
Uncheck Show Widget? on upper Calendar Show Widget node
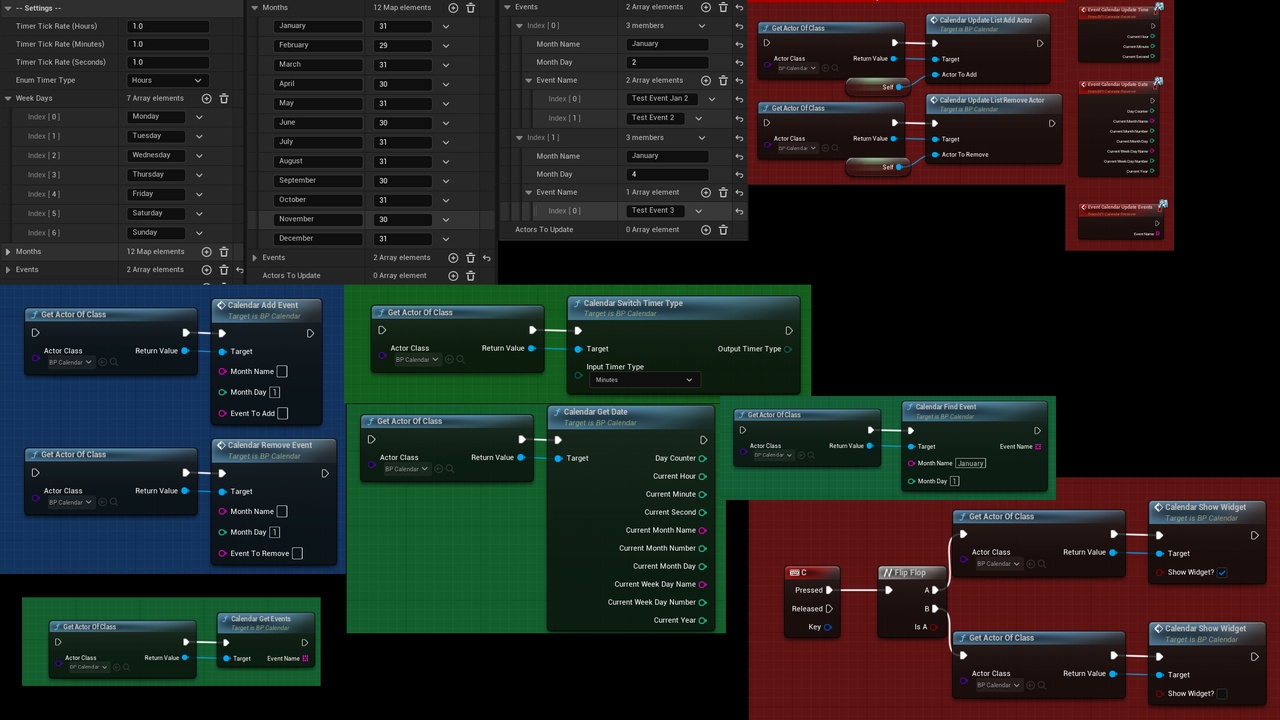(x=1222, y=573)
